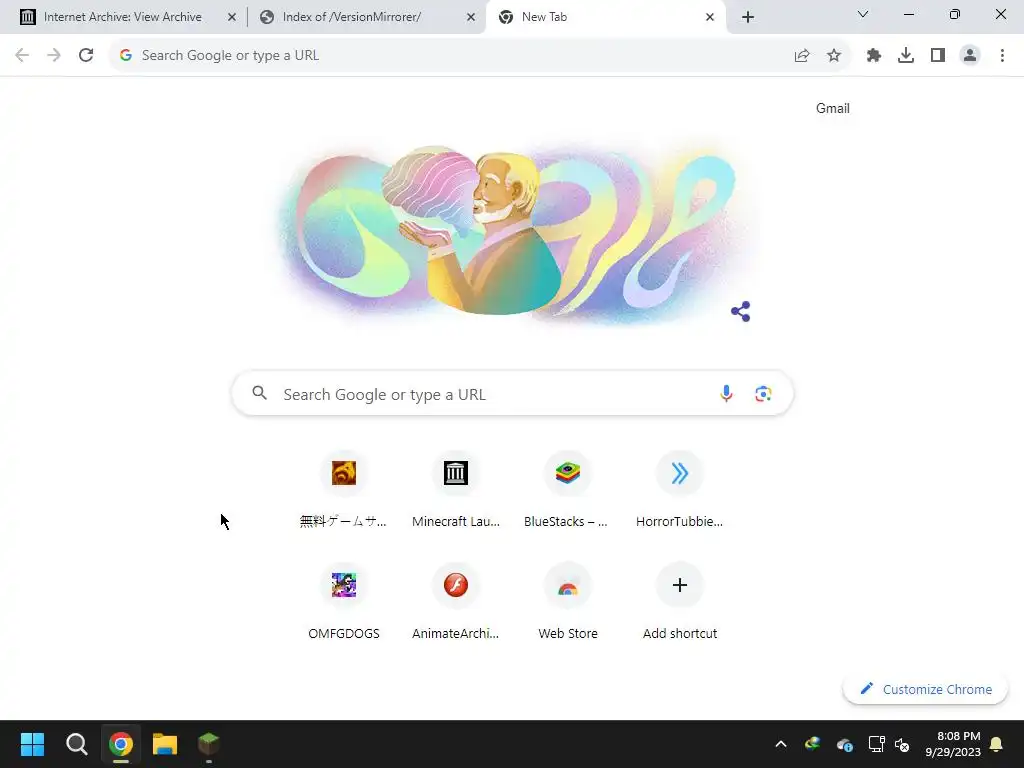The width and height of the screenshot is (1024, 768).
Task: Open the profile avatar icon
Action: 970,56
